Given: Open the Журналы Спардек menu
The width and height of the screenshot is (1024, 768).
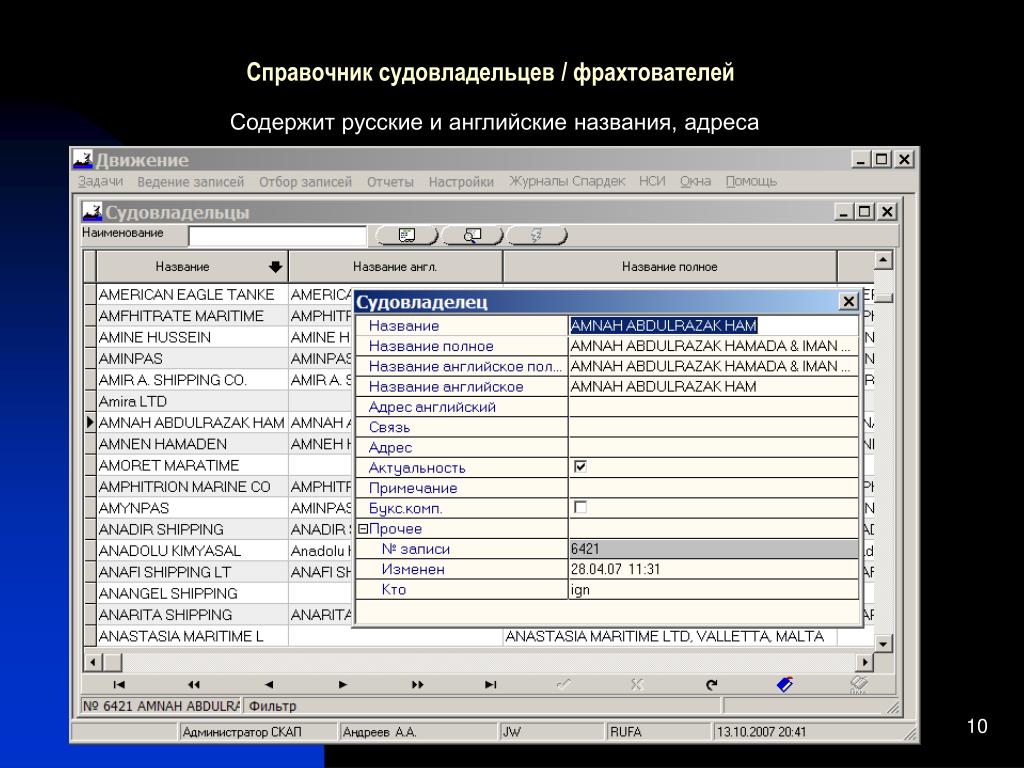Looking at the screenshot, I should (x=567, y=182).
